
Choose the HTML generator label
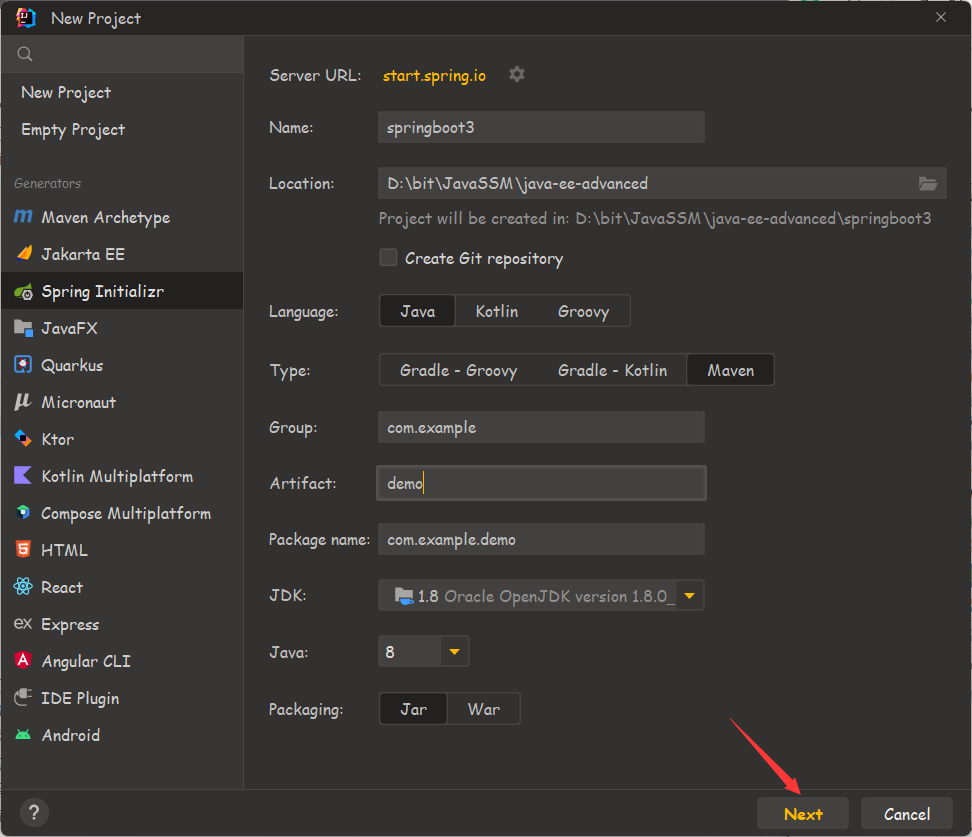click(x=64, y=550)
